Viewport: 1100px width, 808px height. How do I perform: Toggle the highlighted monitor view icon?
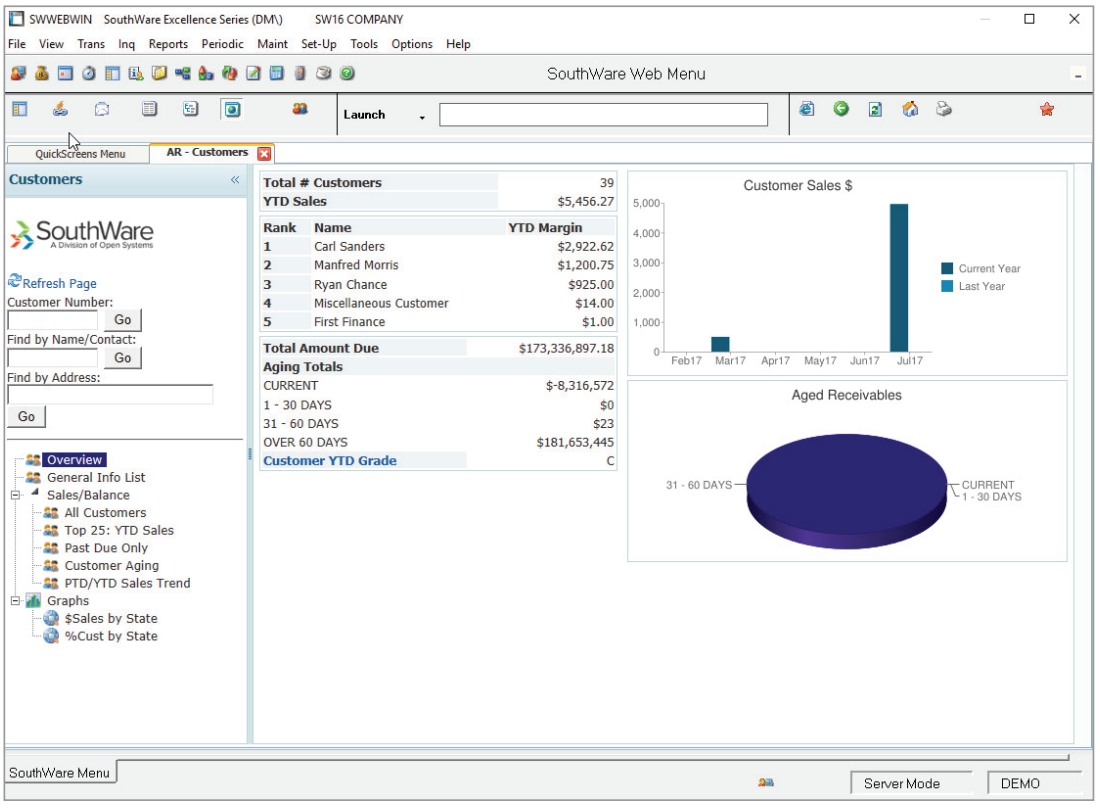230,110
